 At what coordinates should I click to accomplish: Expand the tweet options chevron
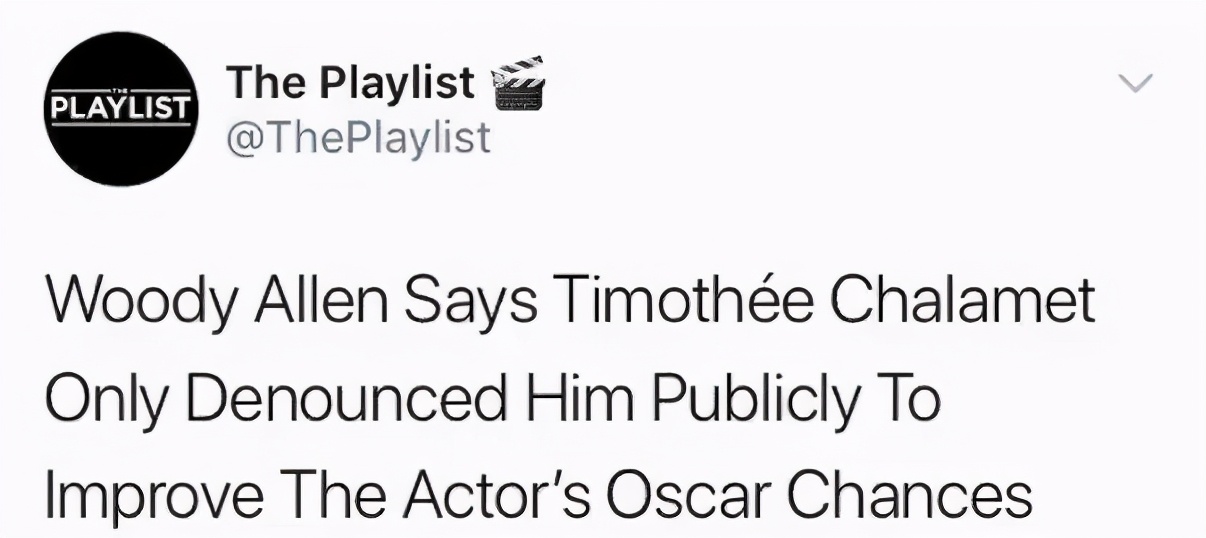tap(1135, 83)
